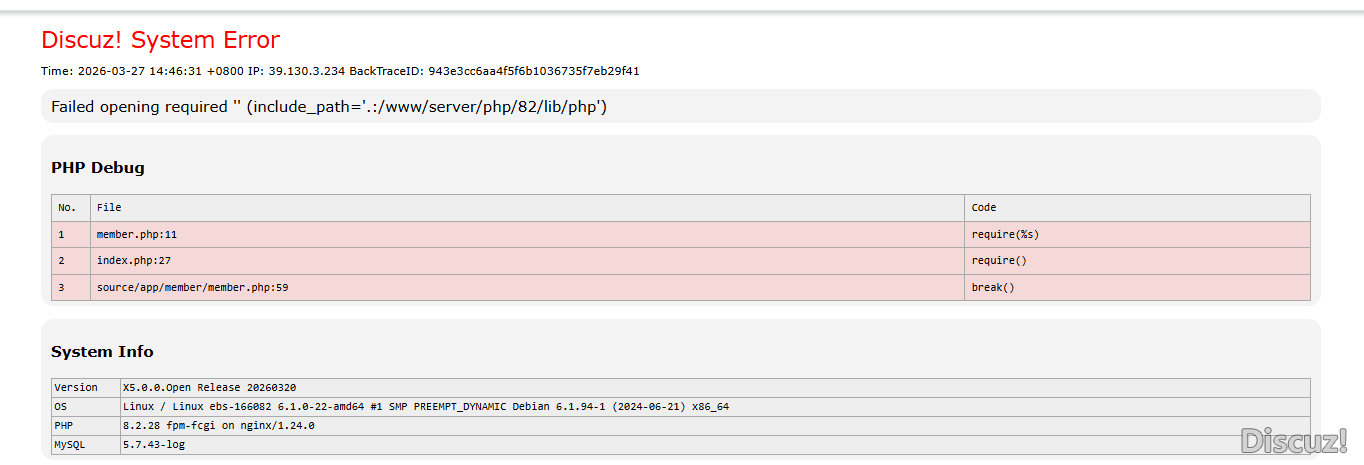This screenshot has height=465, width=1364.
Task: Click the "Code" column header
Action: [x=984, y=208]
